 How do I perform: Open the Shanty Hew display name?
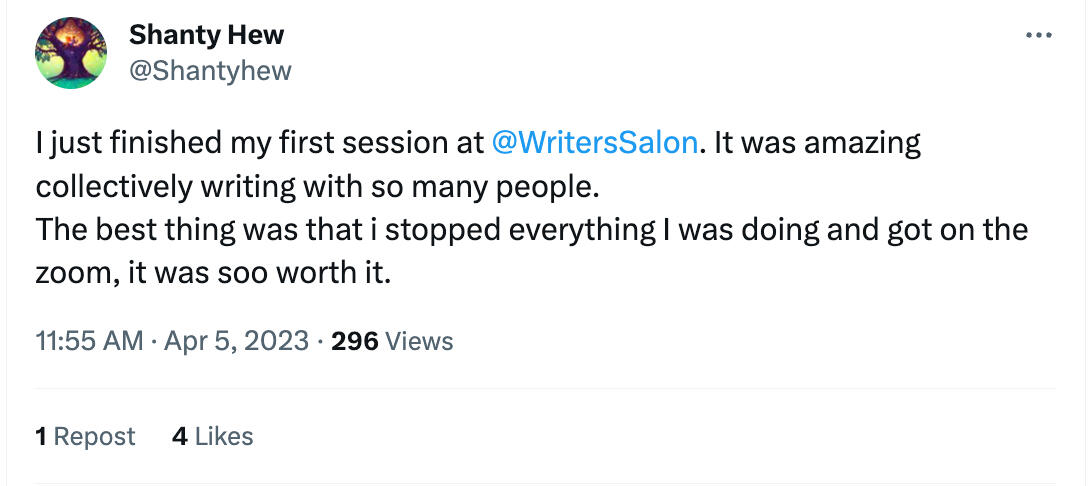point(206,35)
